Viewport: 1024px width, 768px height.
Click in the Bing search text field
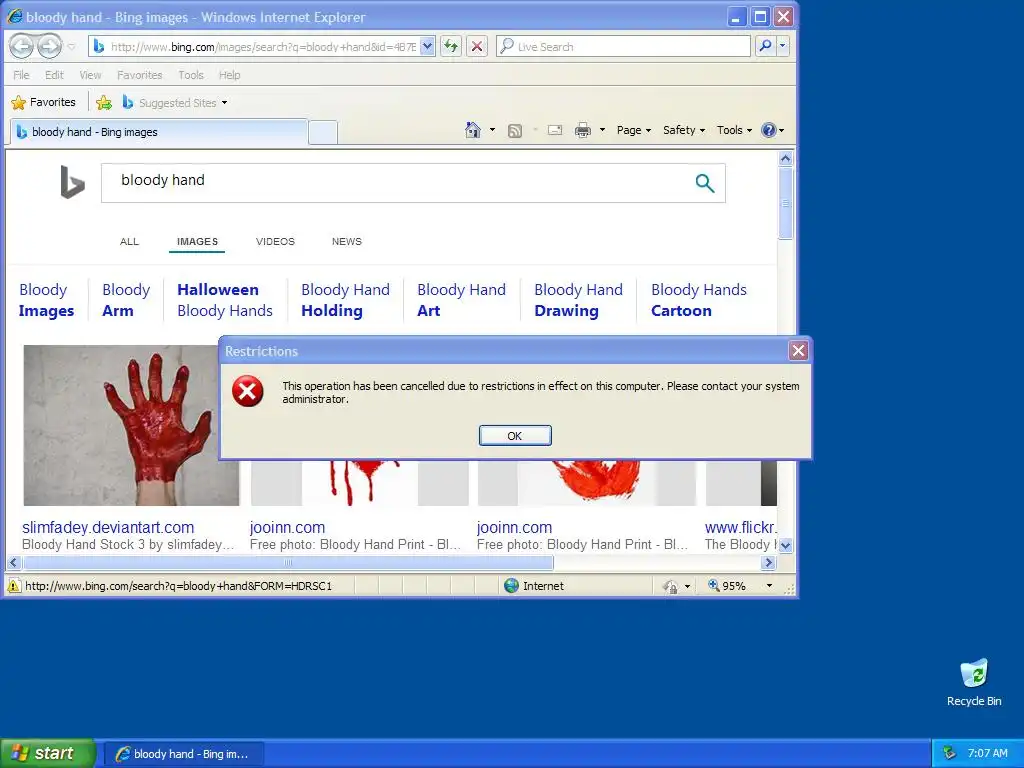[x=398, y=183]
